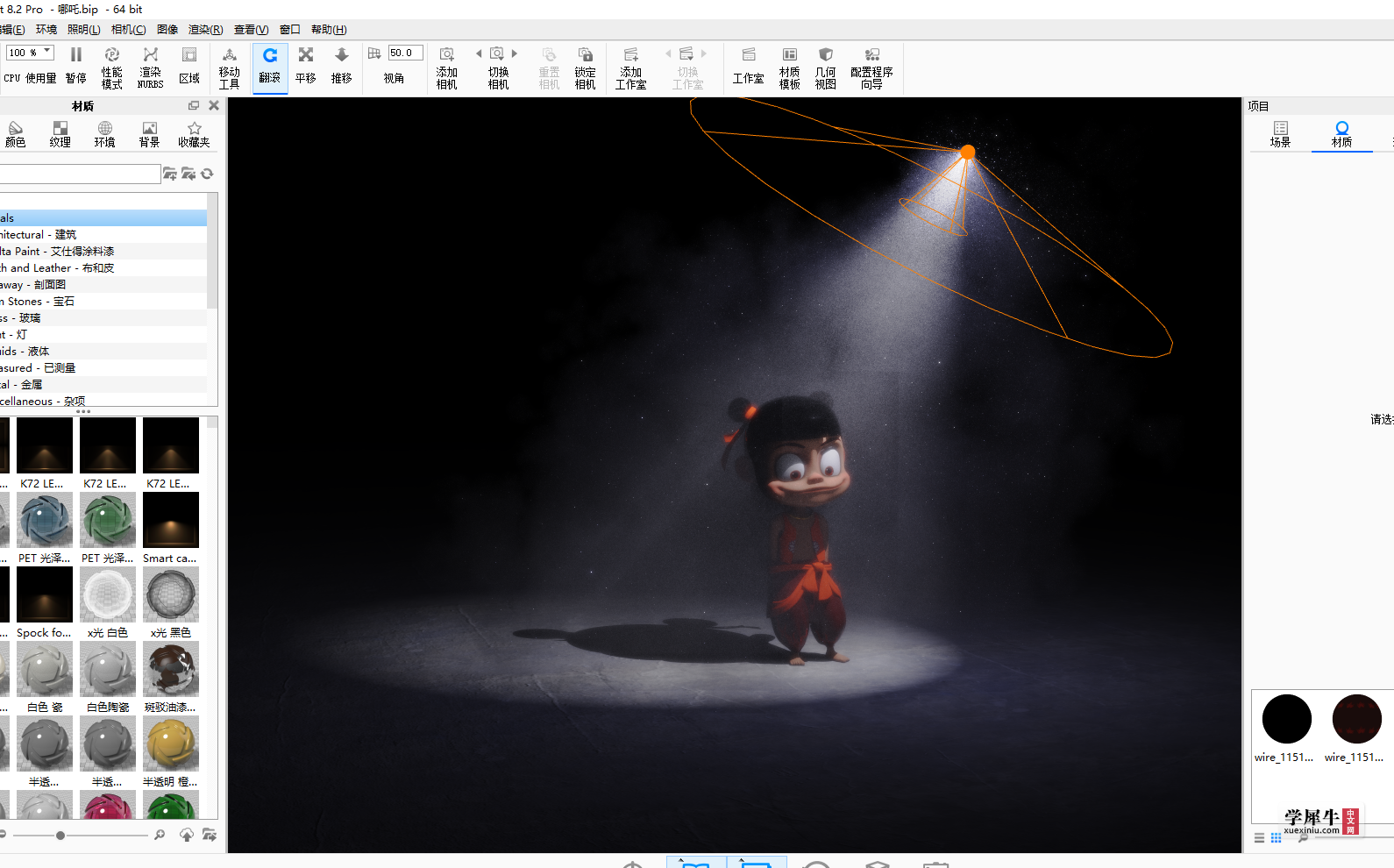Select the 金属 metal category
The height and width of the screenshot is (868, 1394).
[103, 385]
